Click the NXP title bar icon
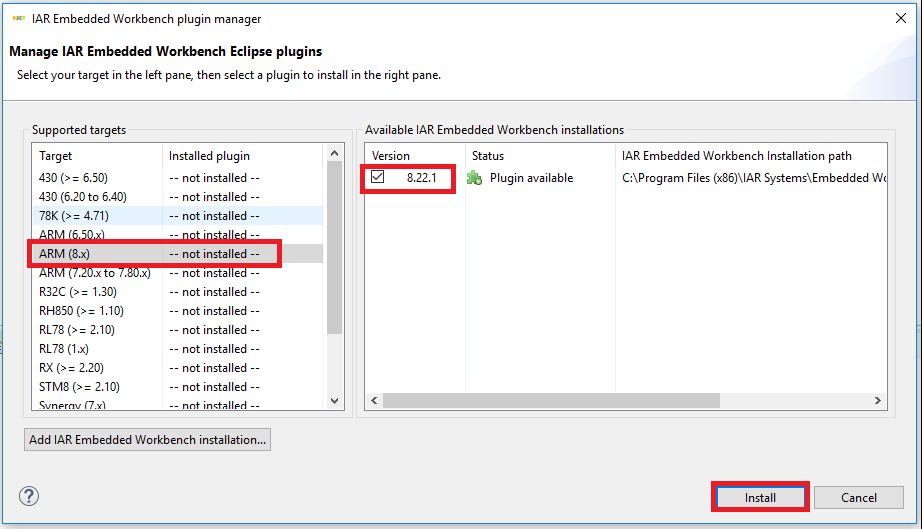This screenshot has height=529, width=922. pos(19,19)
